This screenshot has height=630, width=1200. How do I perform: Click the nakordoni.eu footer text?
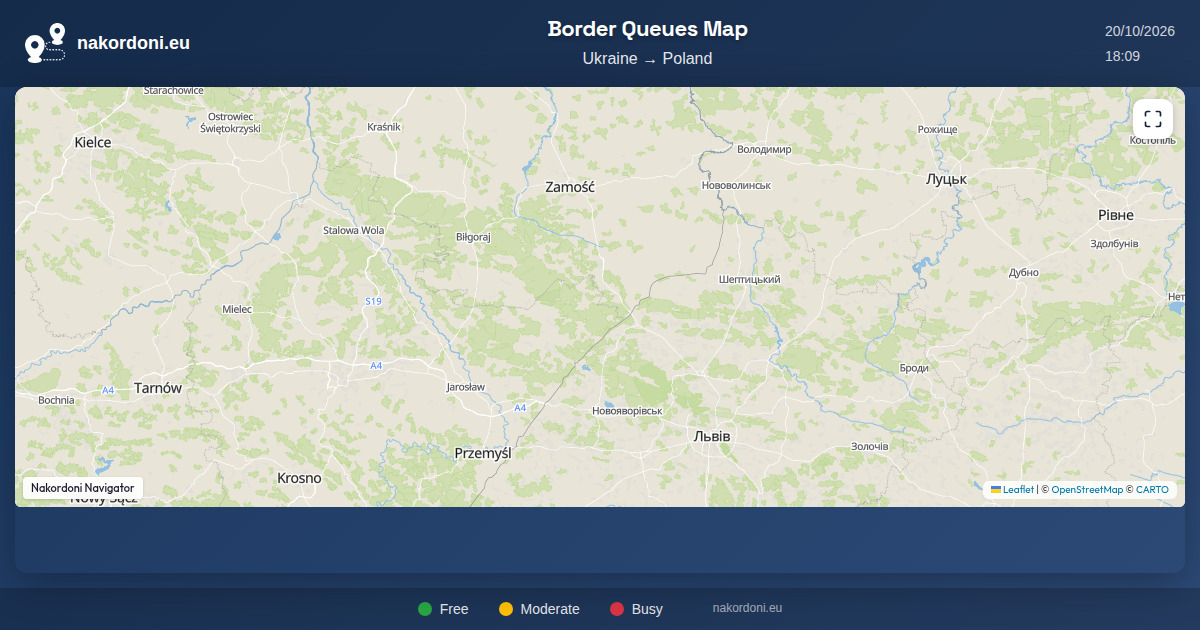click(747, 607)
